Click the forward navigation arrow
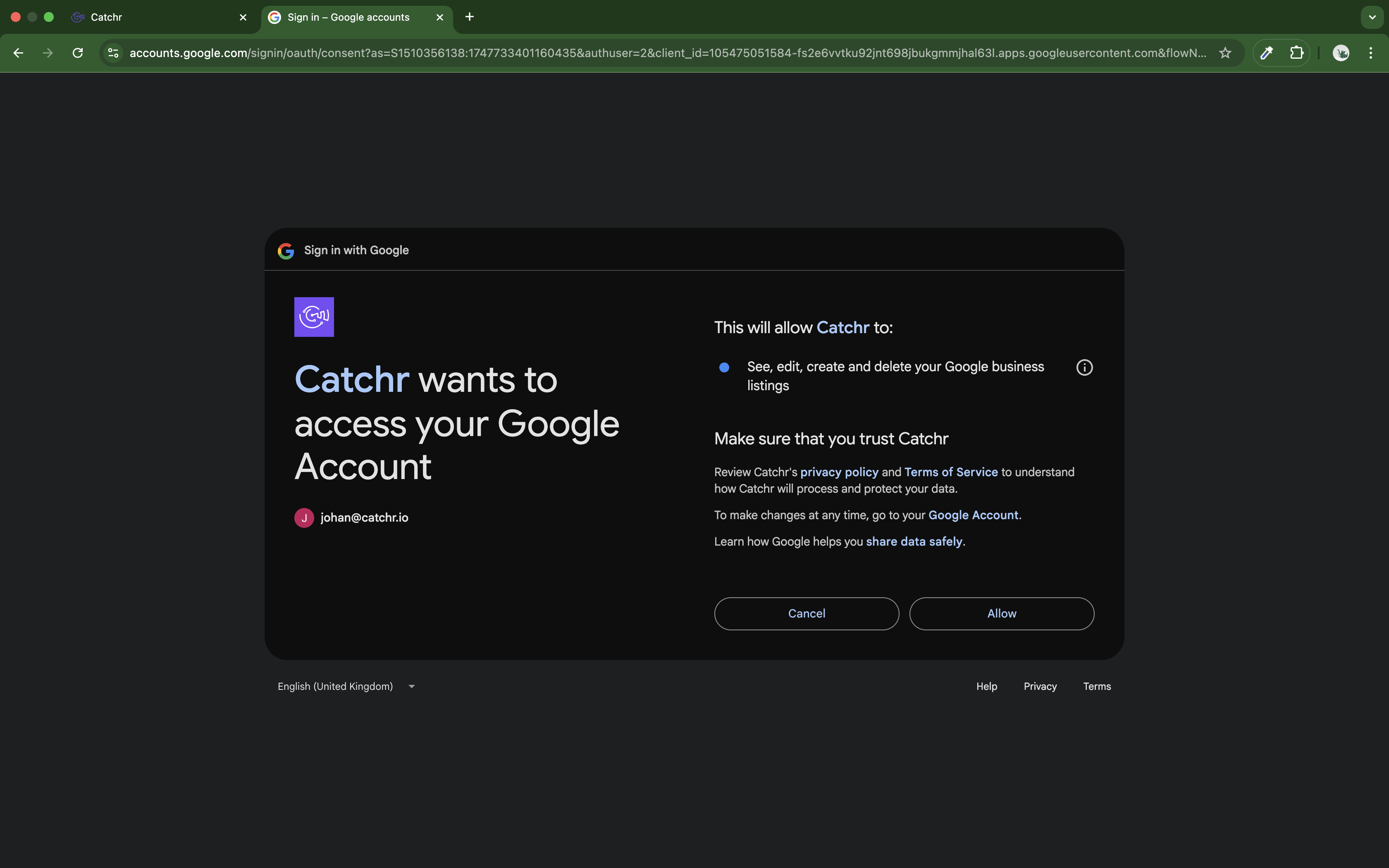Screen dimensions: 1389x868 [x=48, y=53]
